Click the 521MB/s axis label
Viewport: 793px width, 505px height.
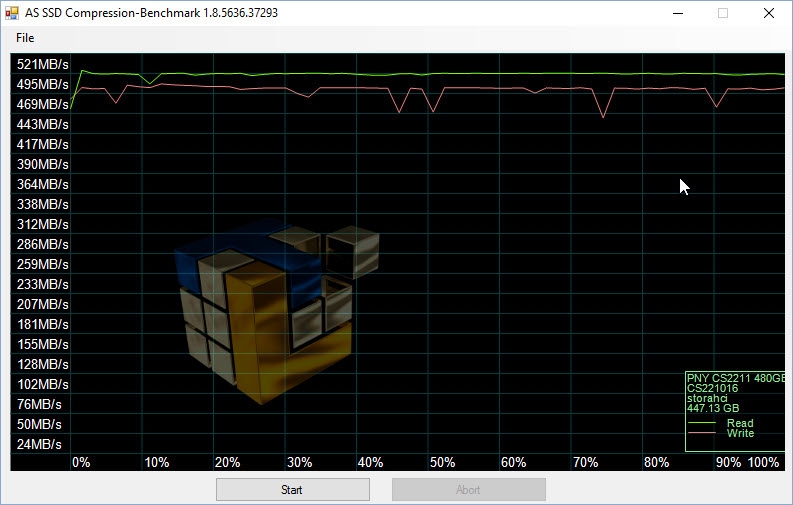[x=42, y=64]
